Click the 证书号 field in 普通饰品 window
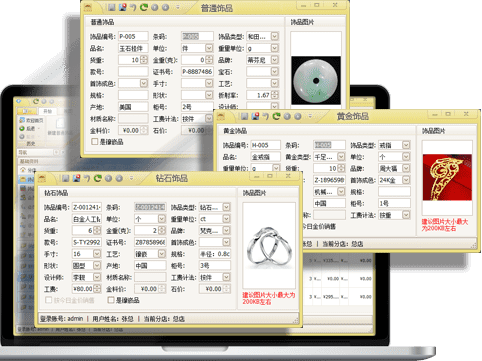 (197, 71)
